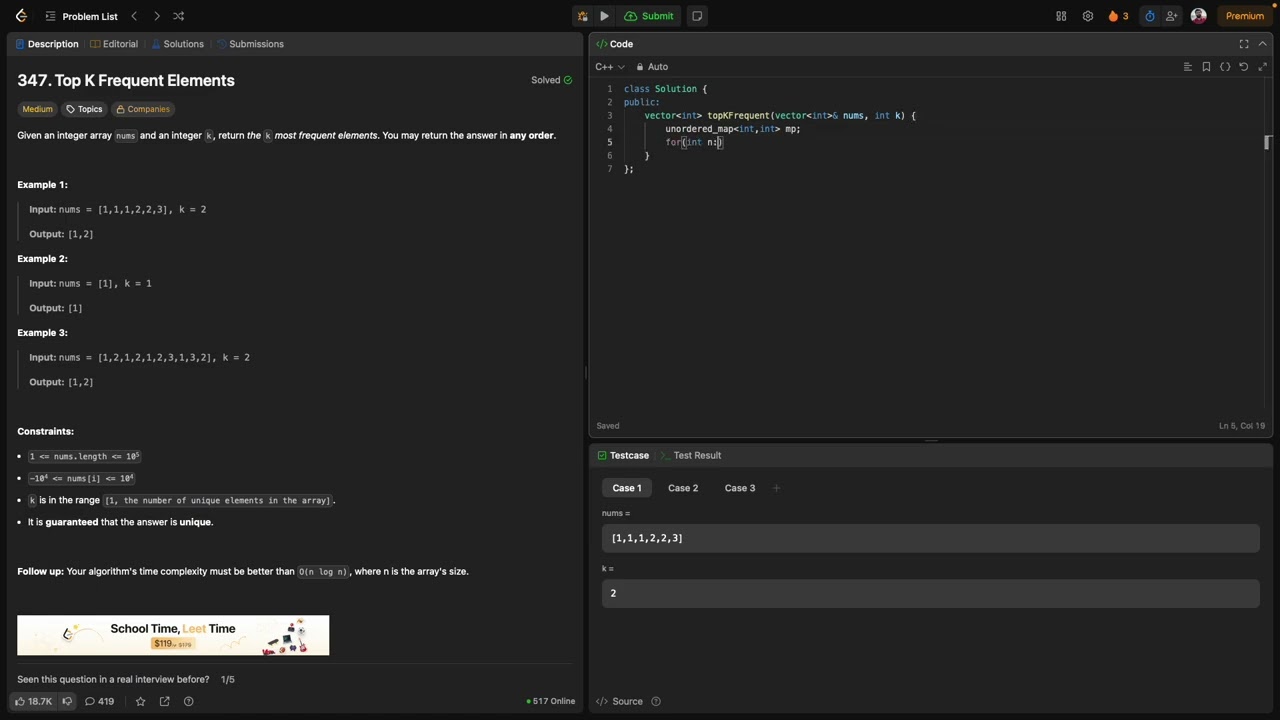Screen dimensions: 1280x720
Task: Select Case 3 testcase
Action: coord(740,488)
